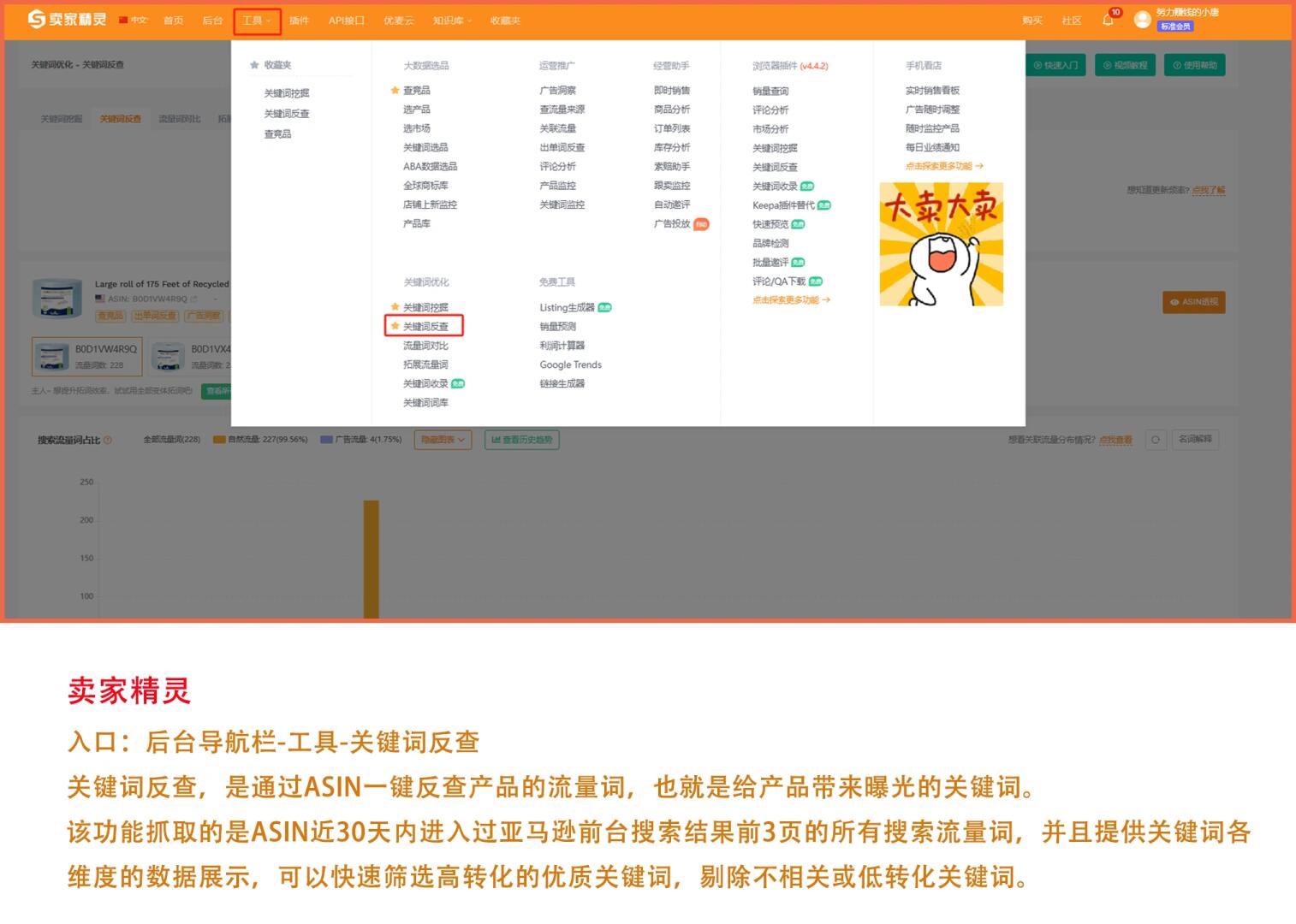Toggle the favorite star beside 查竞品 under 大数据选品

tap(395, 90)
